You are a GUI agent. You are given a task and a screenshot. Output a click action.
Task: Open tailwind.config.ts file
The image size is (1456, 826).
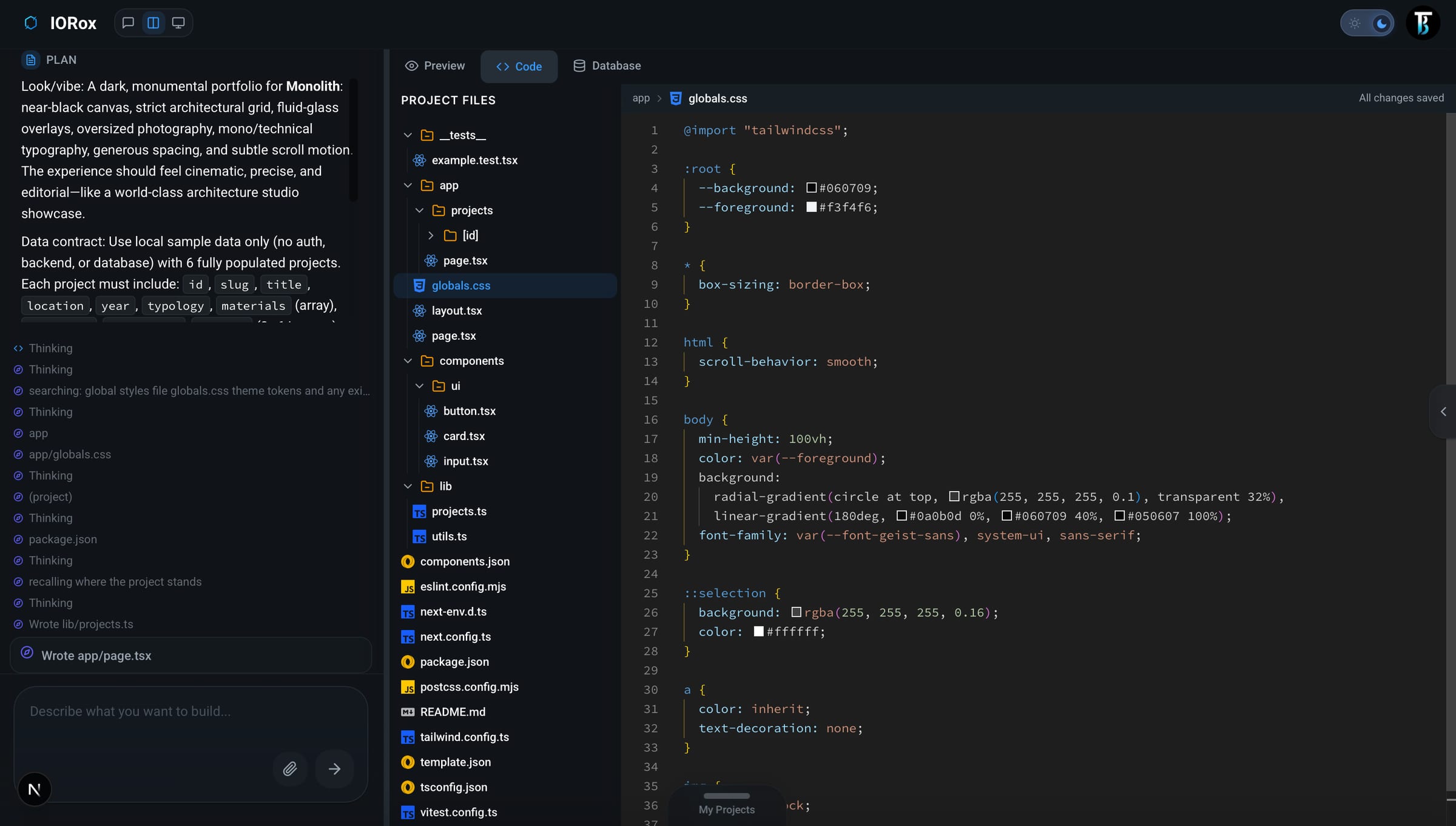(x=505, y=737)
